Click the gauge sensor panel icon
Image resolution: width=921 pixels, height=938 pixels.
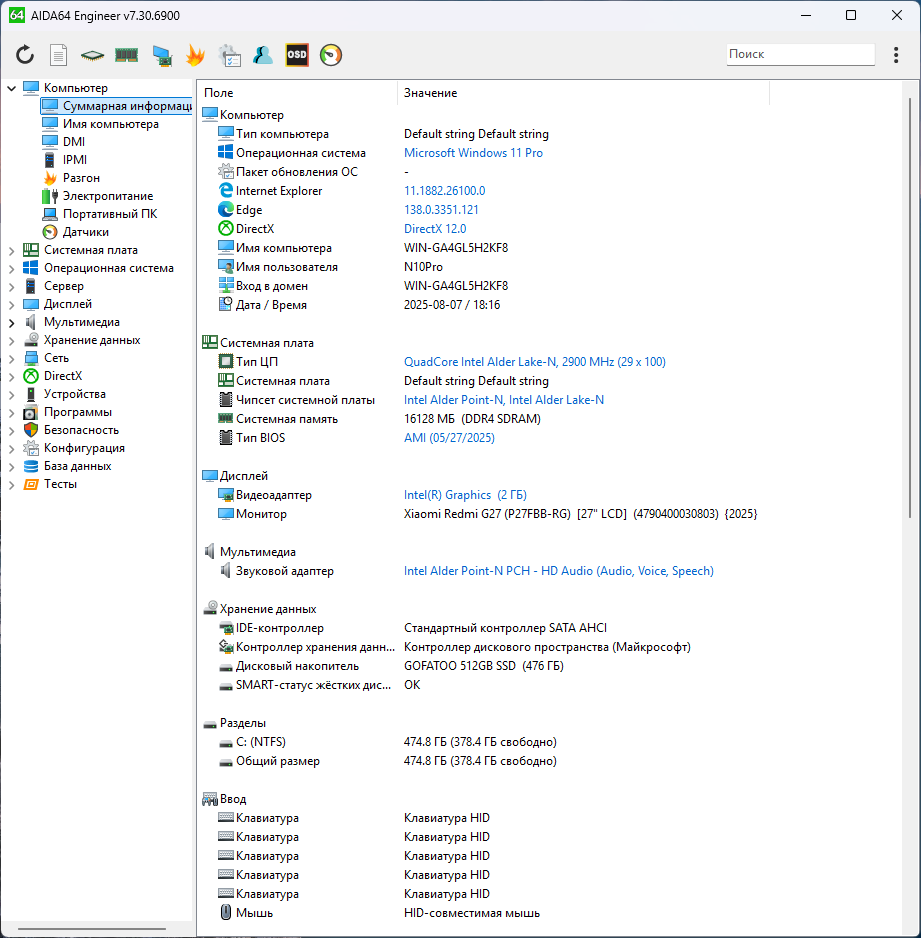point(331,55)
